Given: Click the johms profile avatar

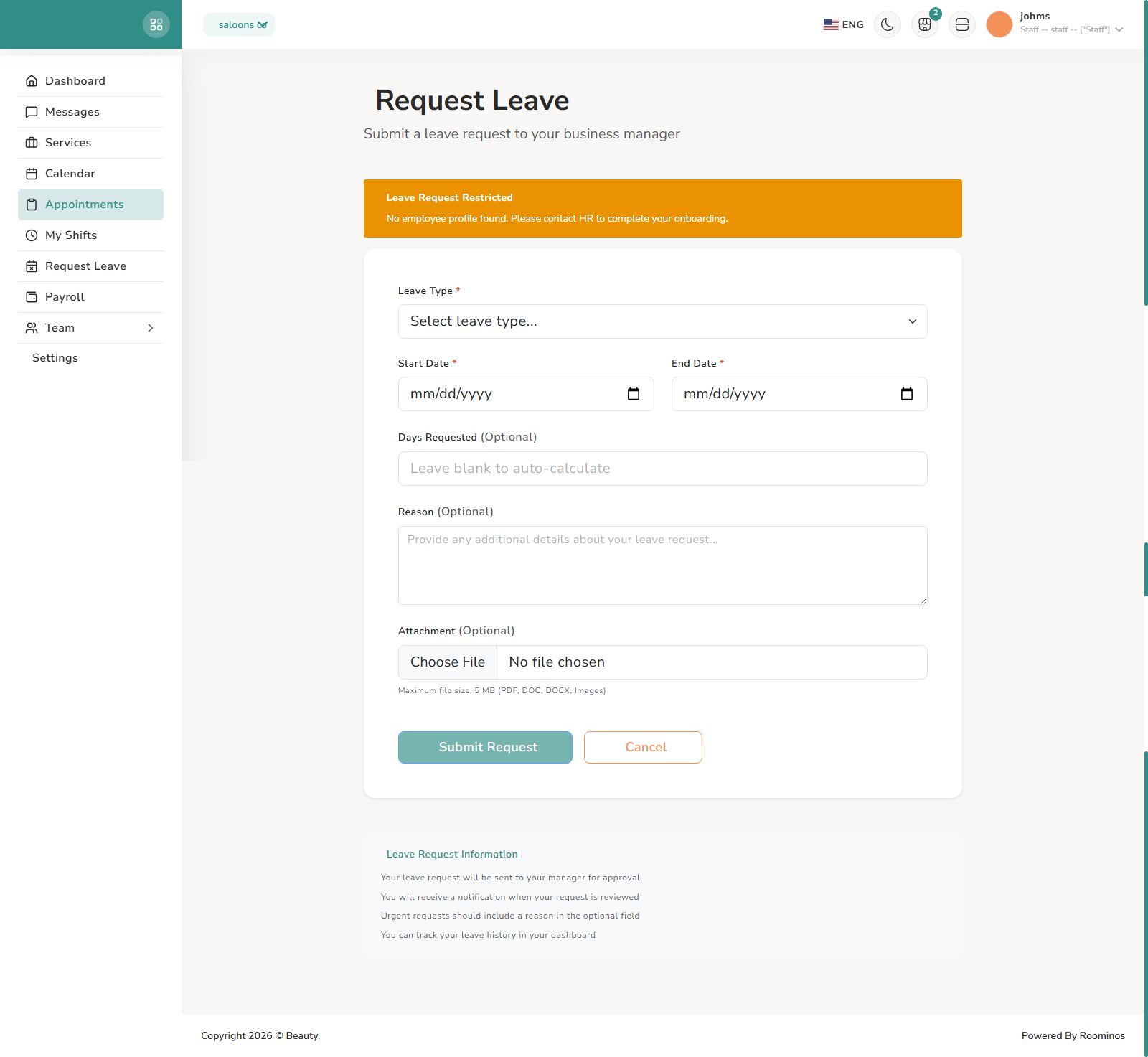Looking at the screenshot, I should [x=999, y=24].
